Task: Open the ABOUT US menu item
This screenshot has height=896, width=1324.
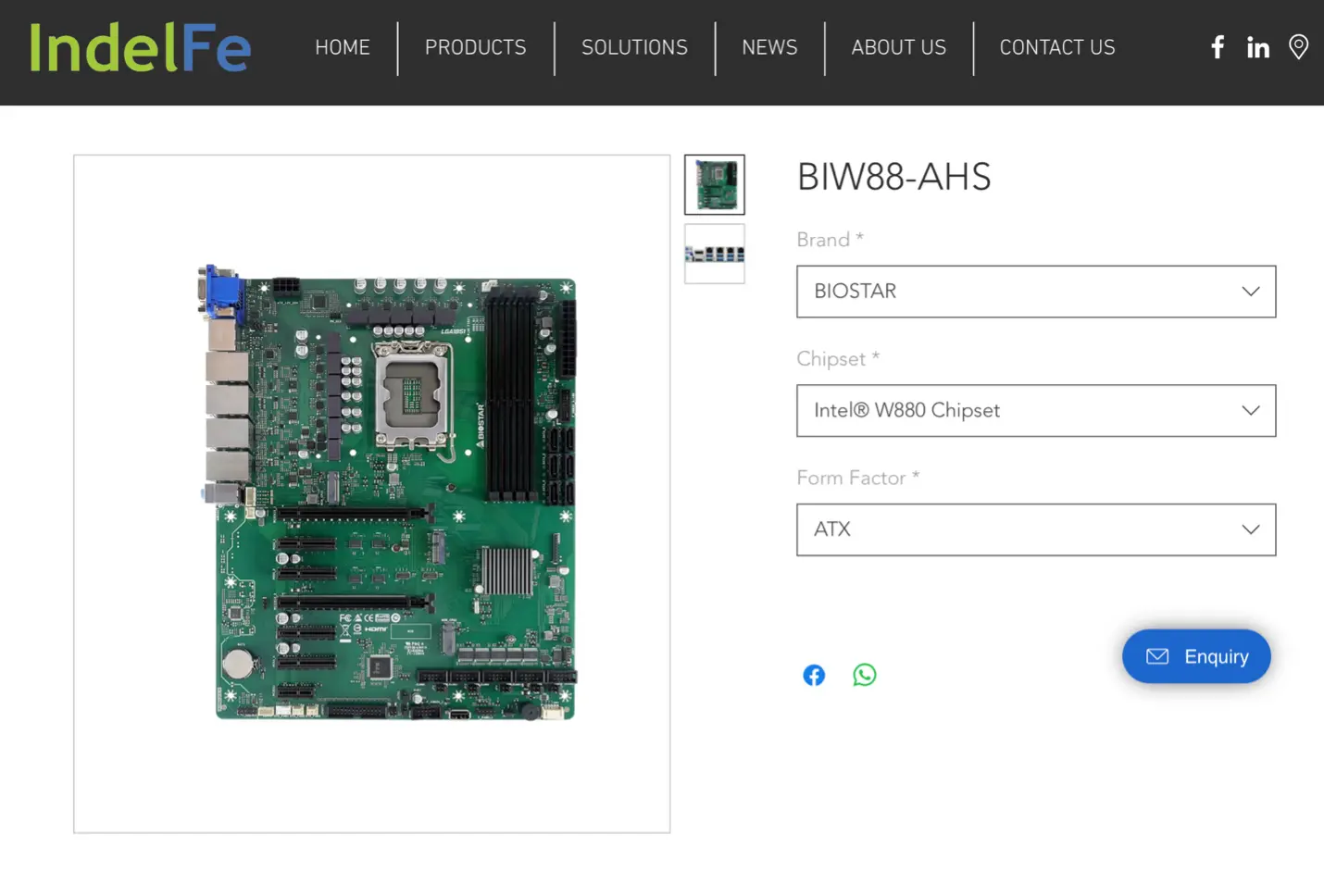Action: click(898, 47)
